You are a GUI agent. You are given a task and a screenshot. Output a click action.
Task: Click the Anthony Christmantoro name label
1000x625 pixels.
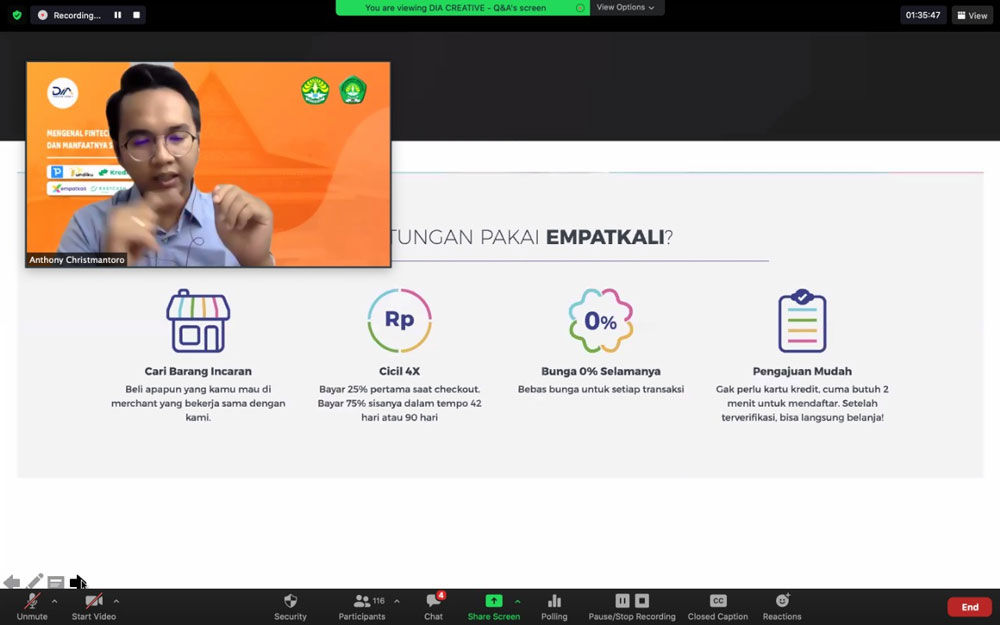click(77, 260)
